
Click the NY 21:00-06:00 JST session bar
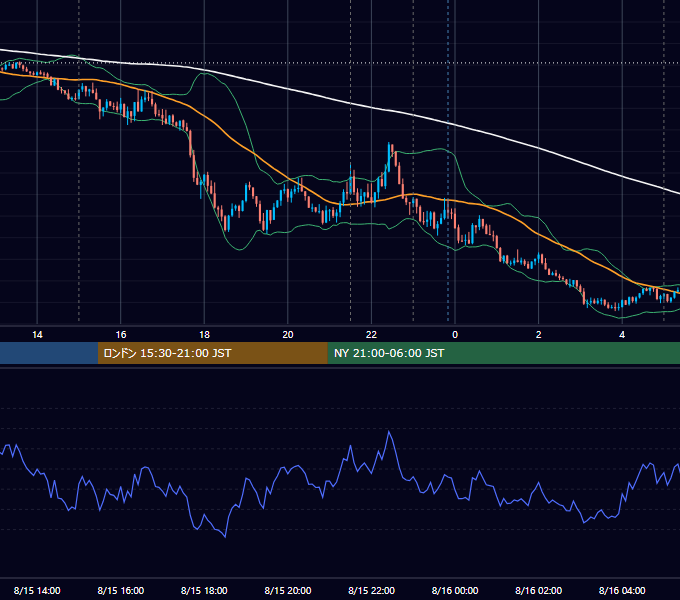point(503,353)
